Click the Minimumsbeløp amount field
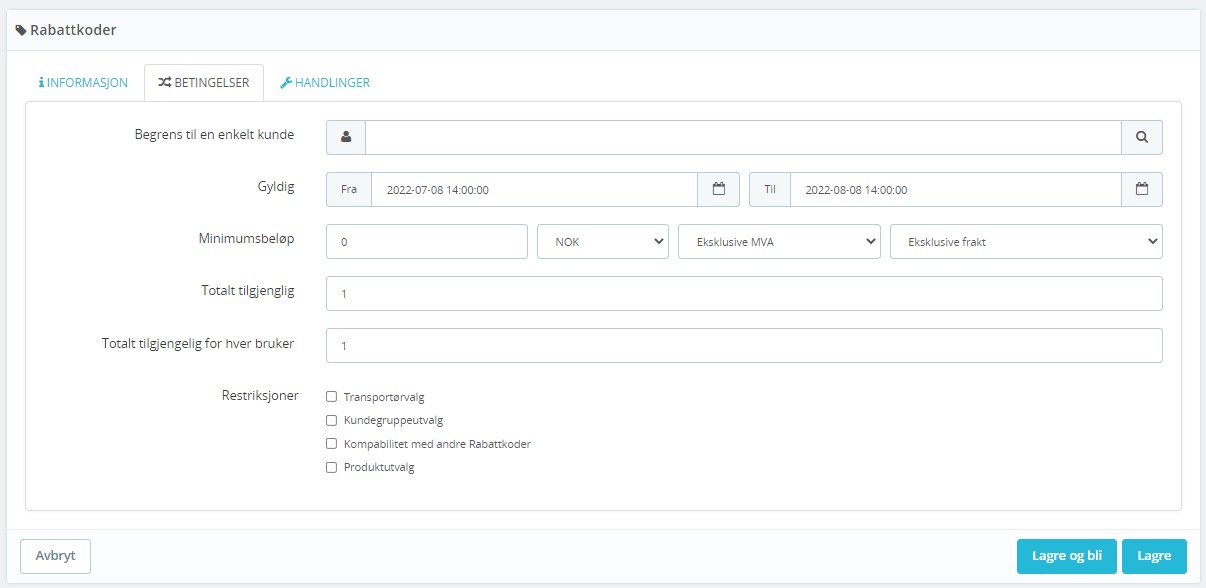This screenshot has width=1206, height=588. [x=427, y=241]
